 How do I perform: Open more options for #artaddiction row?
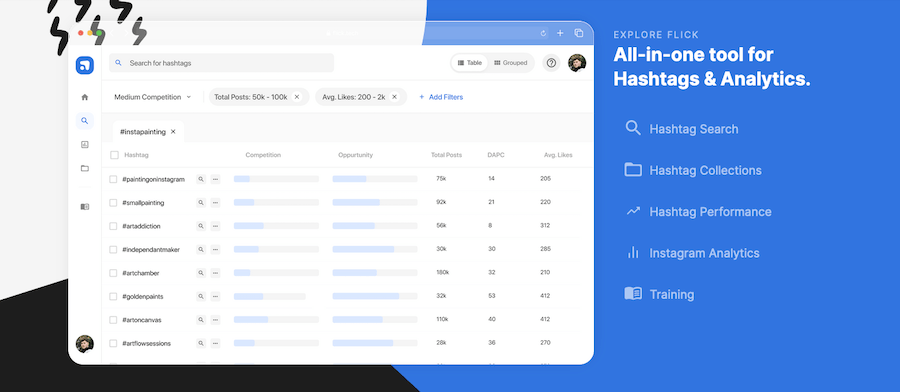215,226
